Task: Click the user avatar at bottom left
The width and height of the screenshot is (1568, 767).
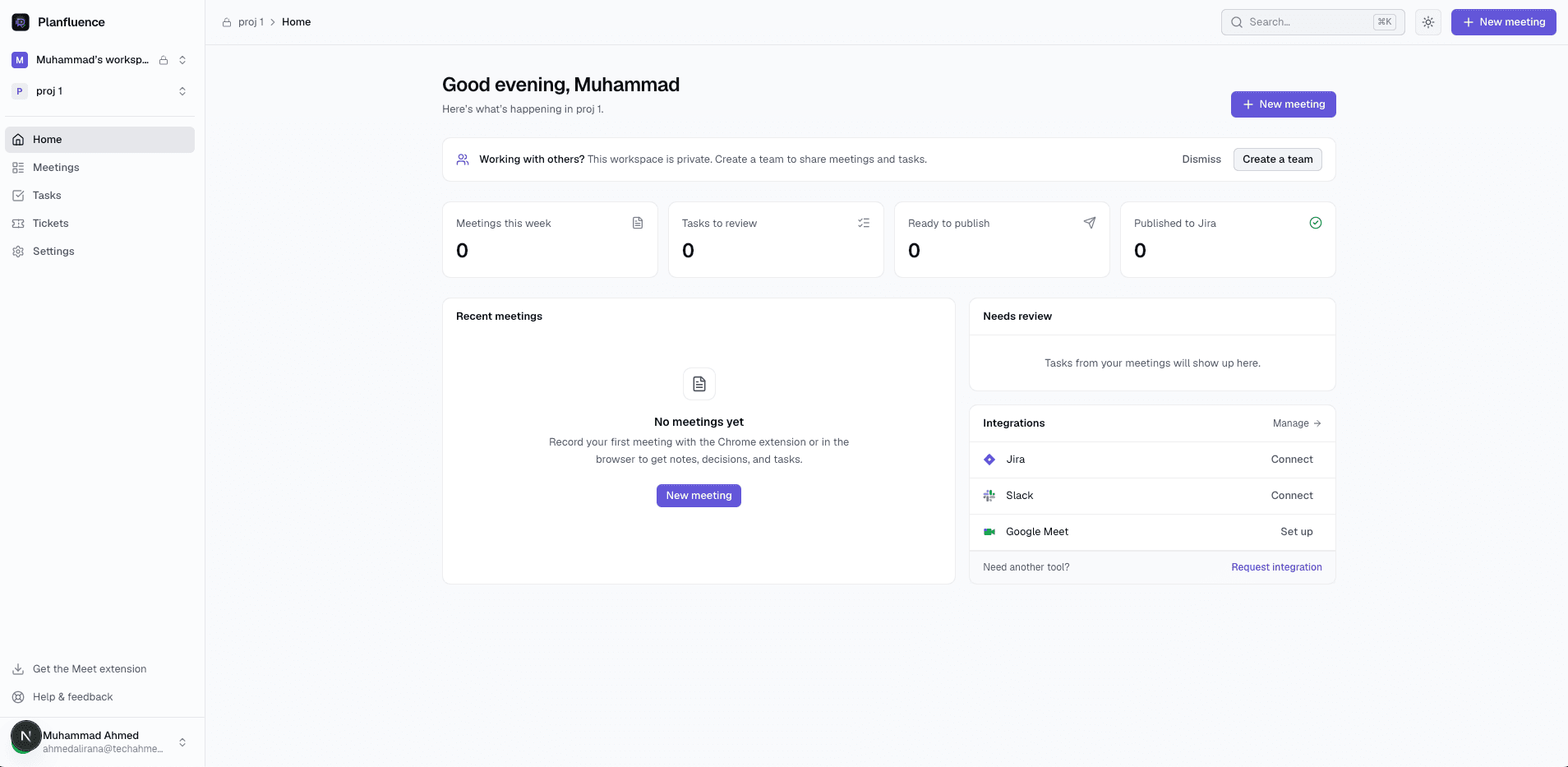Action: [x=25, y=737]
